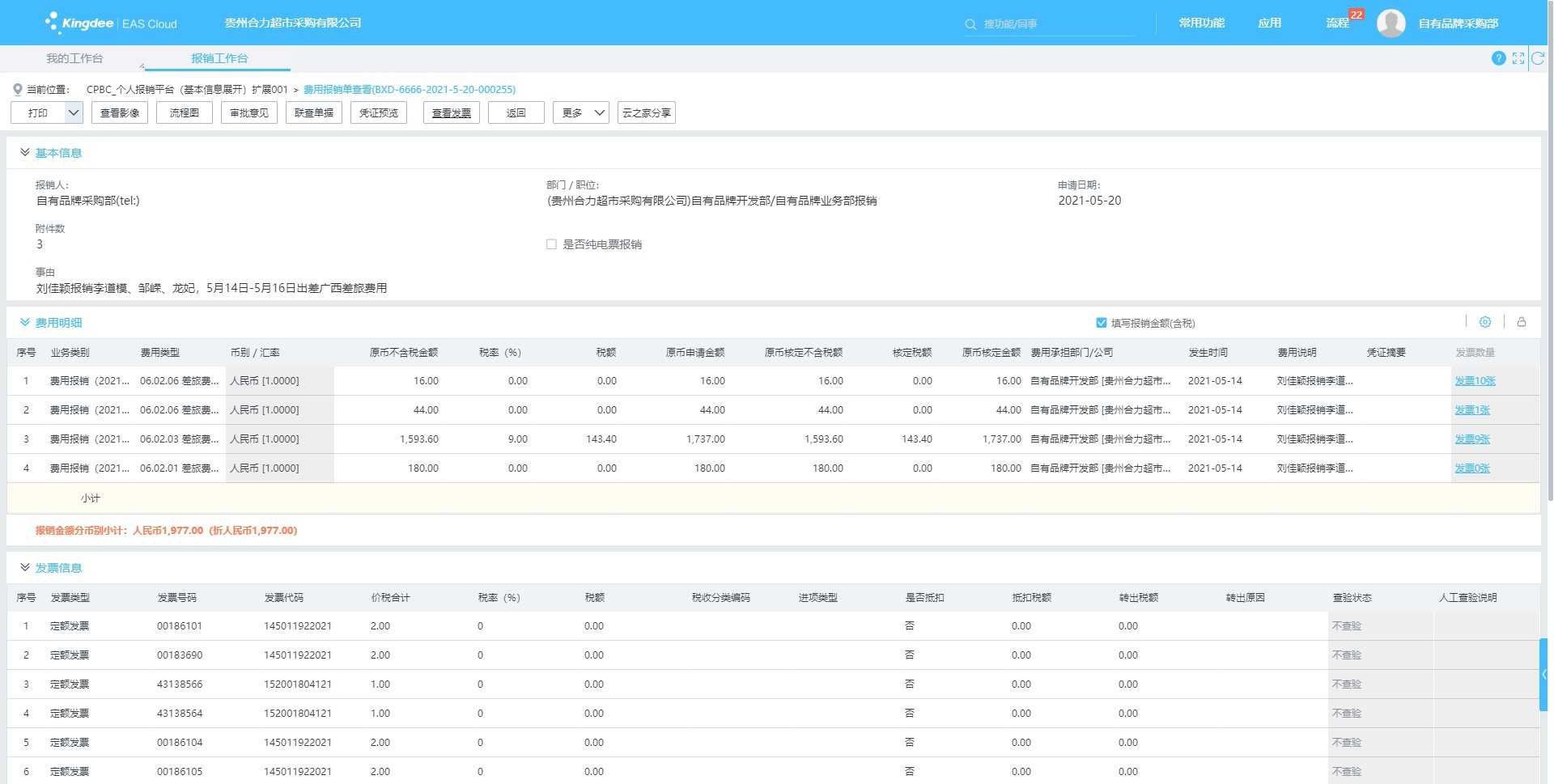Uncheck 填写报销金额(含税) checkbox
Image resolution: width=1554 pixels, height=784 pixels.
click(1101, 323)
